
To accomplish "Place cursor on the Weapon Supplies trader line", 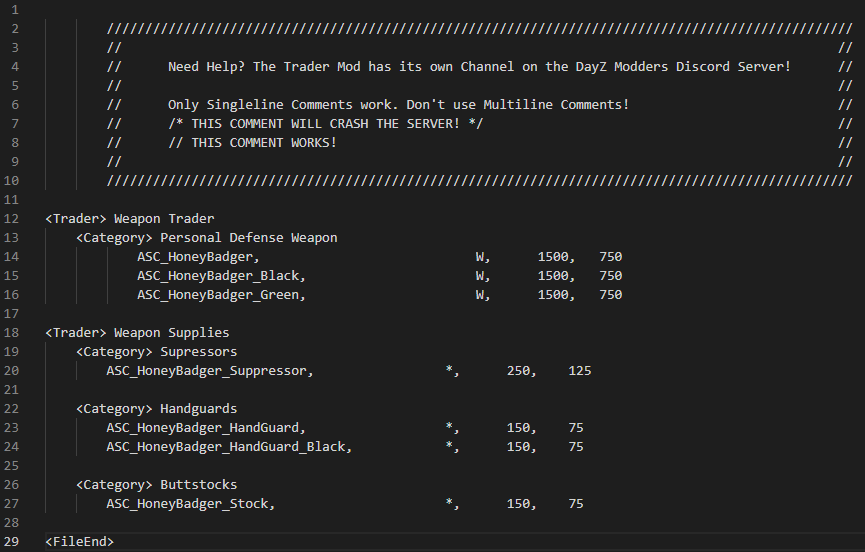I will click(x=136, y=333).
